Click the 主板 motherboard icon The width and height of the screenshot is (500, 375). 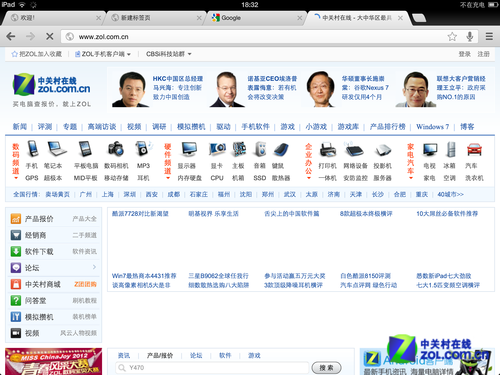[239, 149]
